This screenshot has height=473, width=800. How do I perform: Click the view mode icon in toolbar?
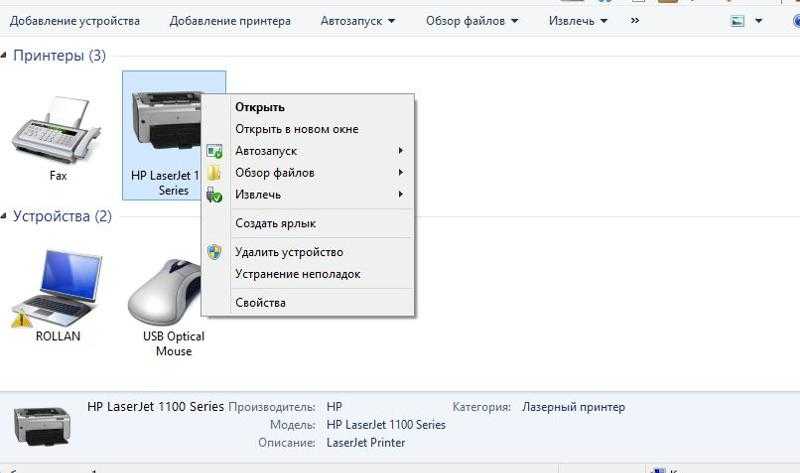[x=738, y=21]
